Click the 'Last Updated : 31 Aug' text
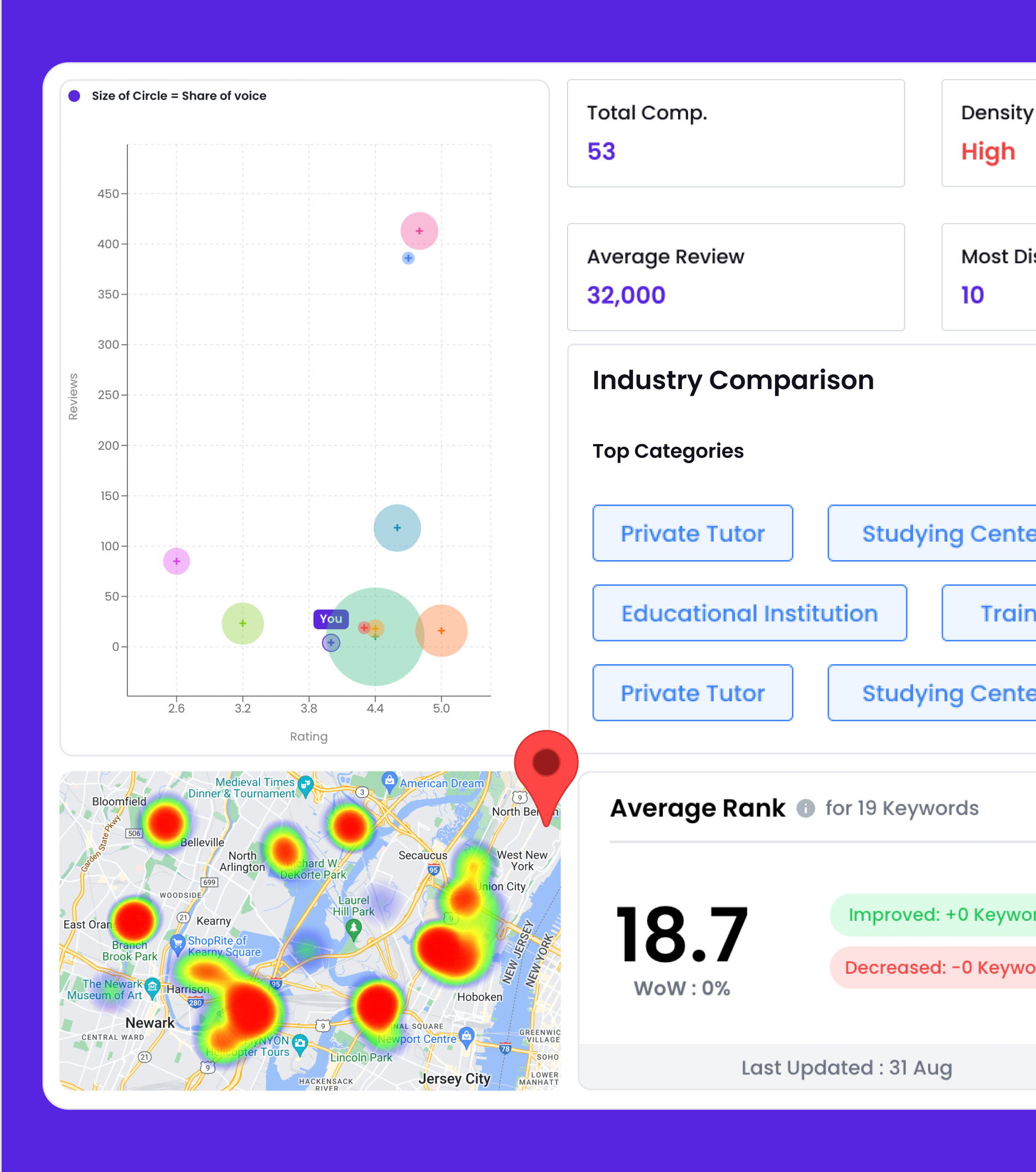This screenshot has height=1172, width=1036. (x=846, y=1067)
